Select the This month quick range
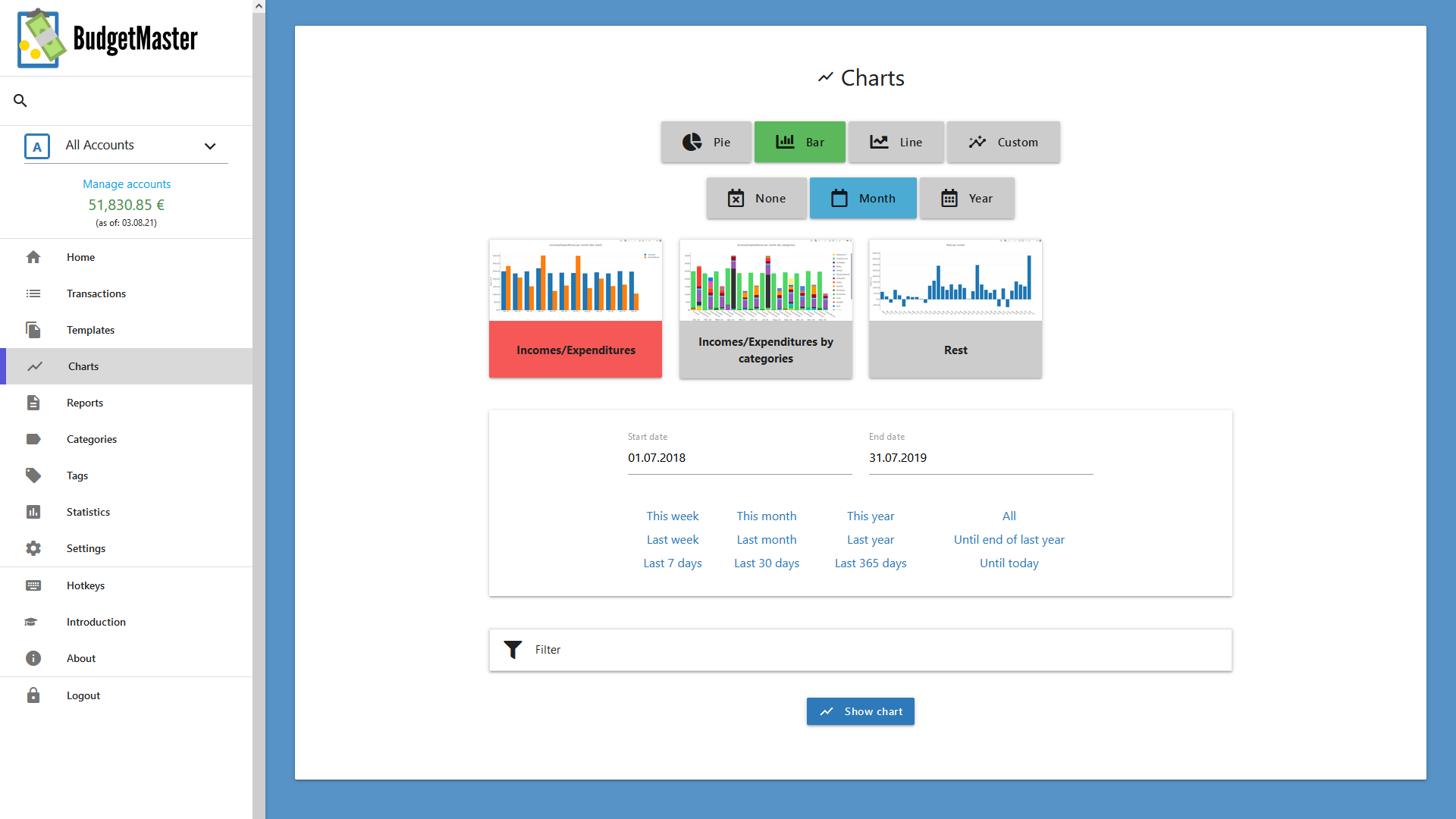This screenshot has height=819, width=1456. [767, 516]
